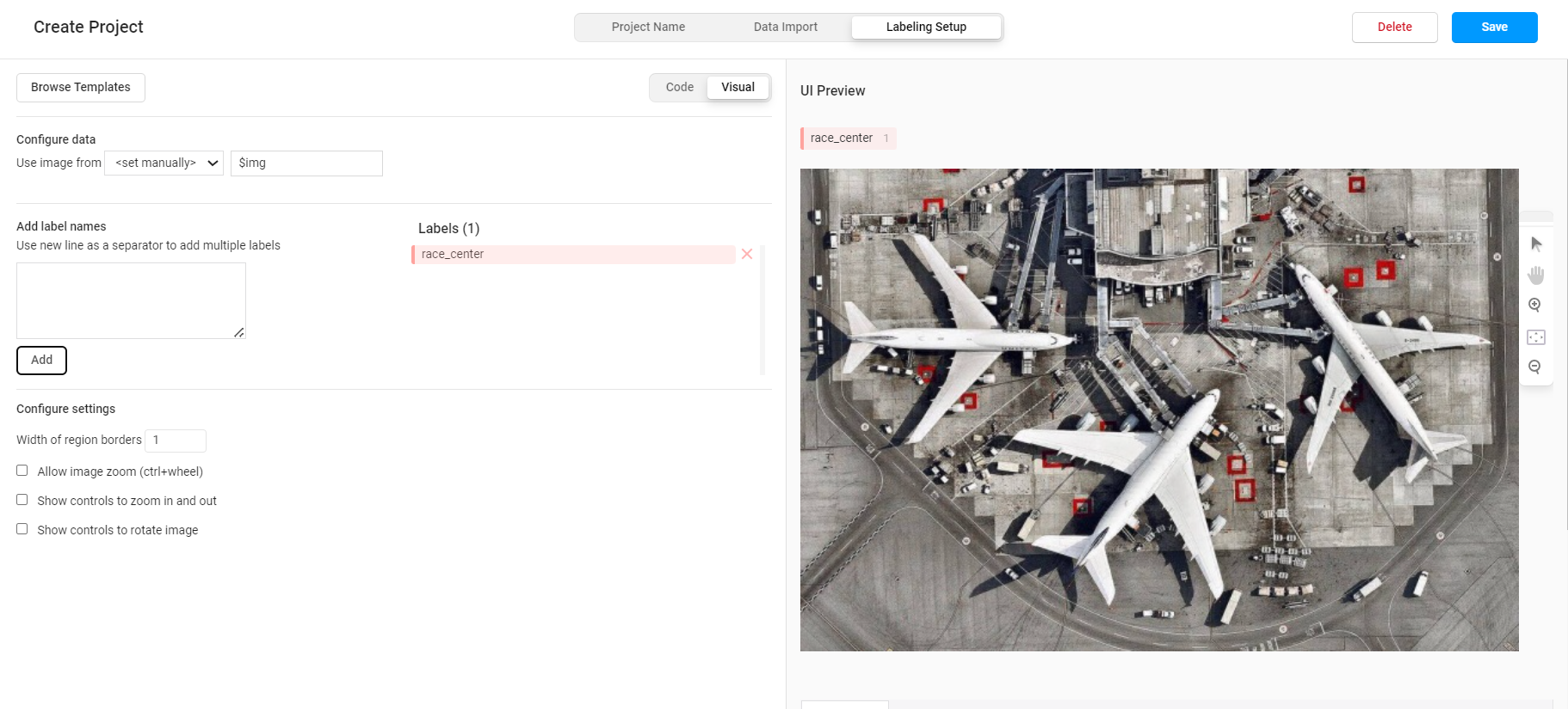
Task: Enable Show controls to zoom in and out
Action: click(22, 500)
